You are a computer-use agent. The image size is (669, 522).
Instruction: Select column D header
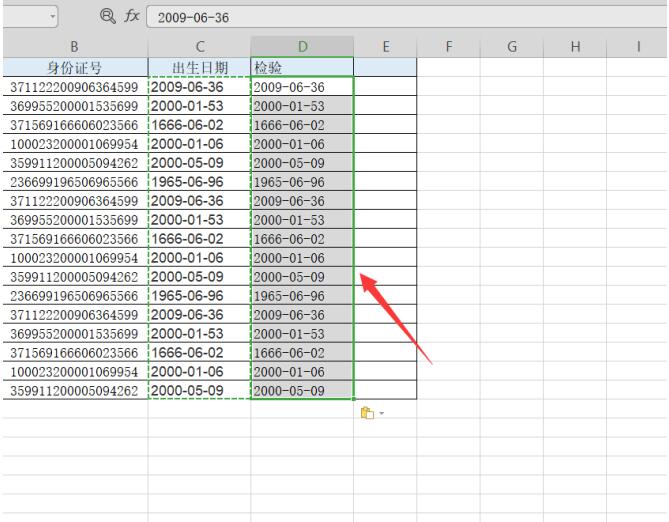point(303,47)
